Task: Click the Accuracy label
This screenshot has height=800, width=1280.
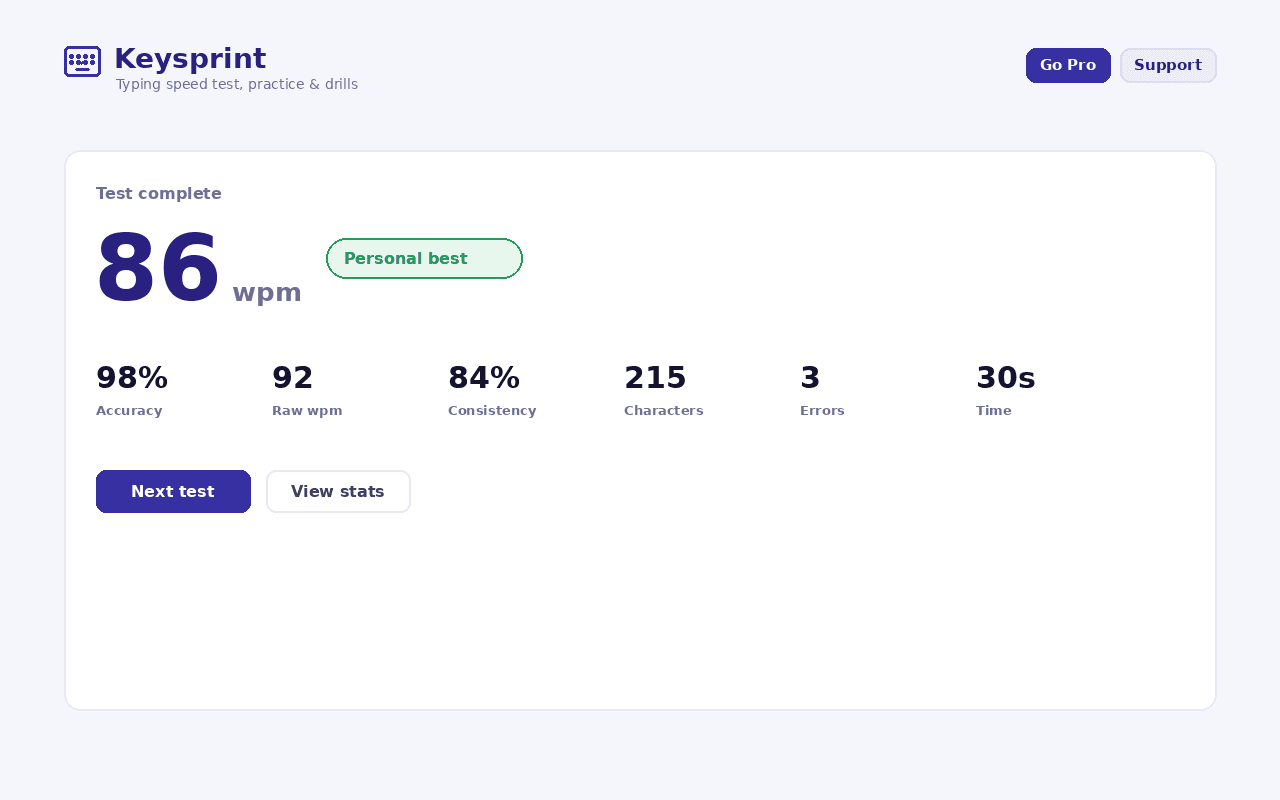Action: [129, 410]
